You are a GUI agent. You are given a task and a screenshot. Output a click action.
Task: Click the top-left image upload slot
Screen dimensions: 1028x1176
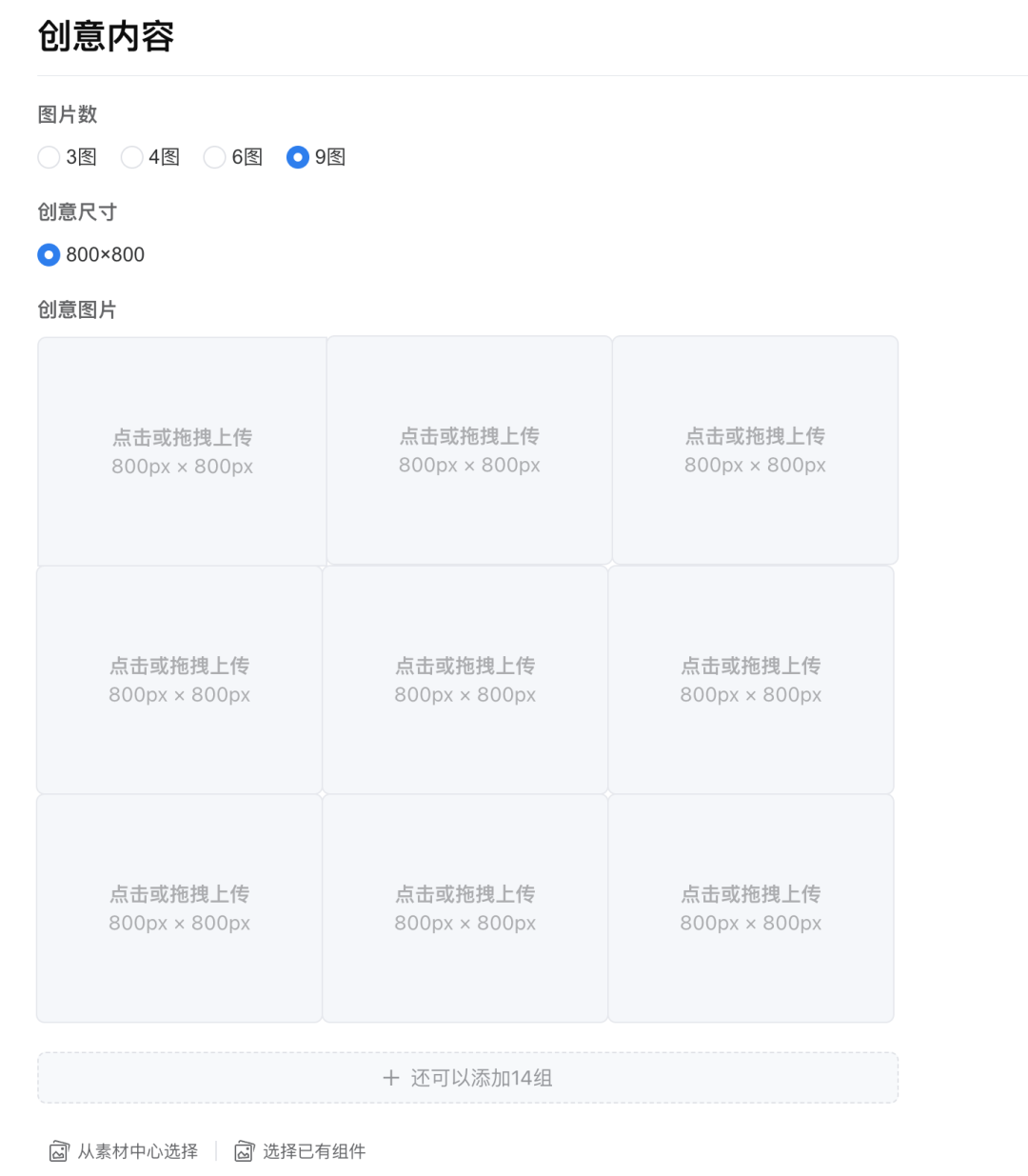182,451
